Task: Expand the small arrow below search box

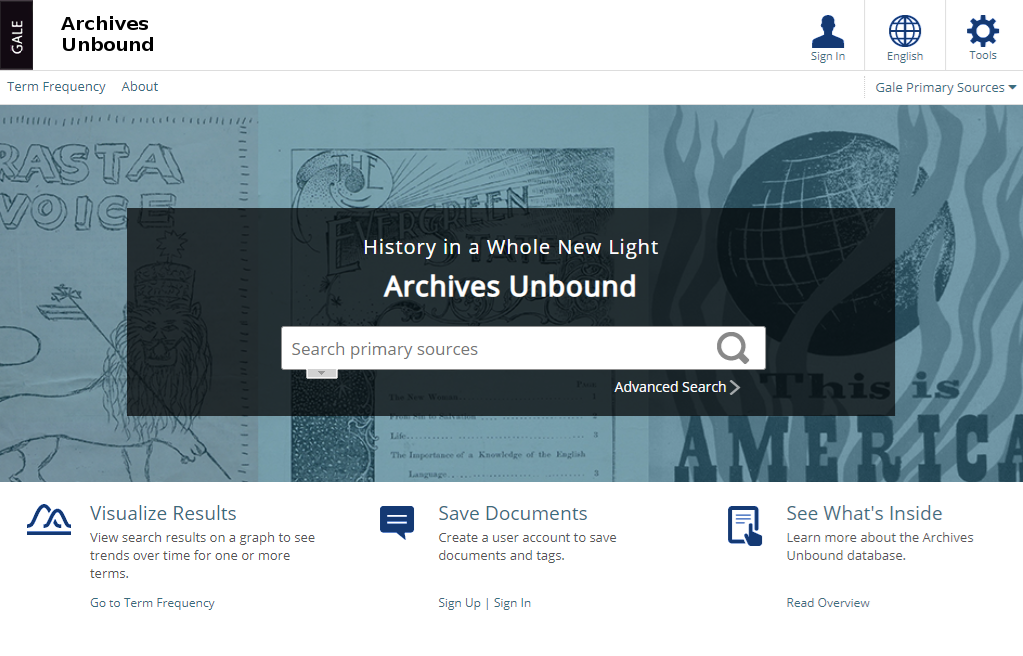Action: 321,373
